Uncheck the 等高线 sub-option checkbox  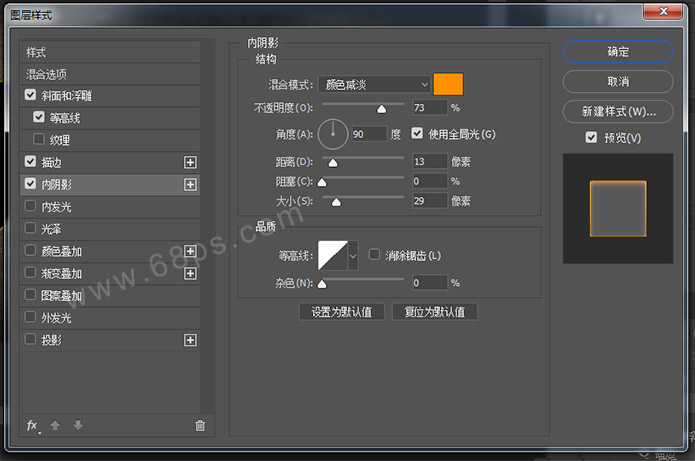point(39,117)
